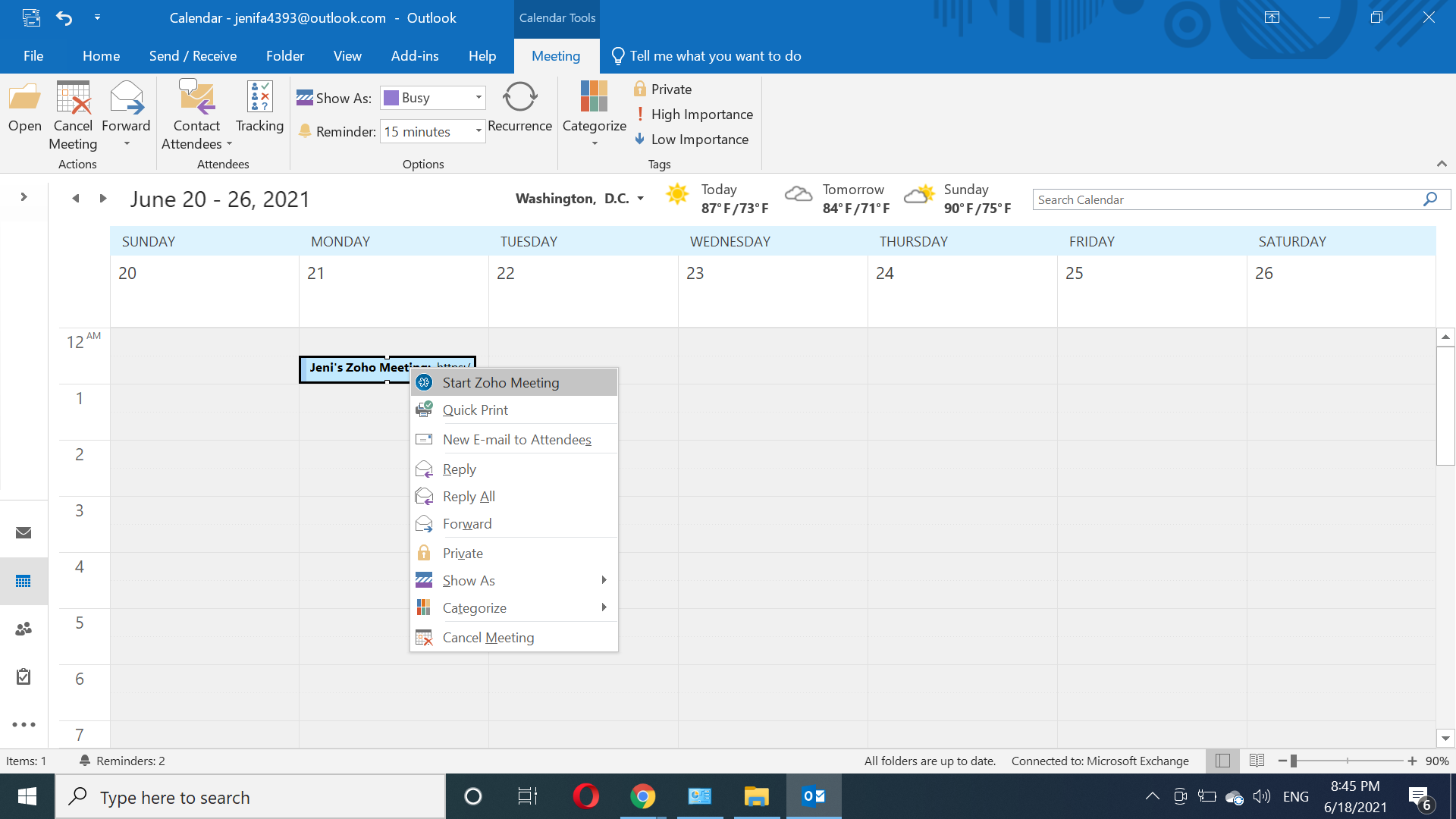Open the Tracking tool in ribbon
This screenshot has height=819, width=1456.
259,108
